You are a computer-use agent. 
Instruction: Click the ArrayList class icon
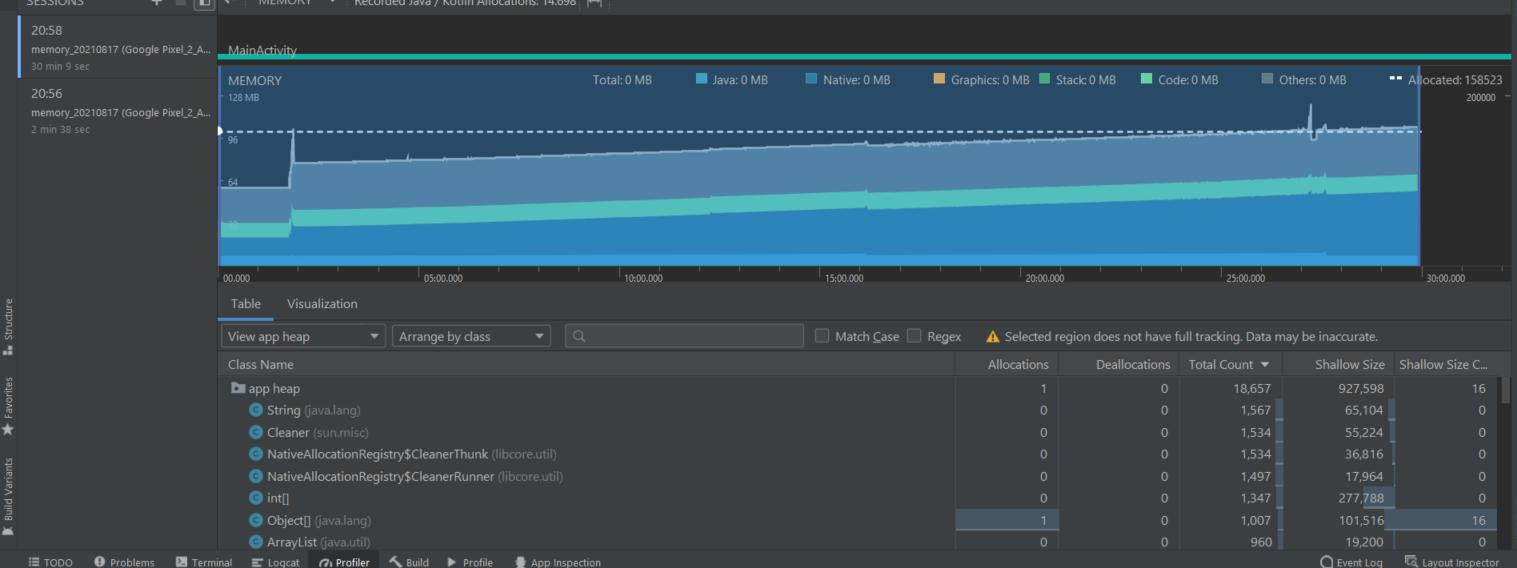(255, 542)
